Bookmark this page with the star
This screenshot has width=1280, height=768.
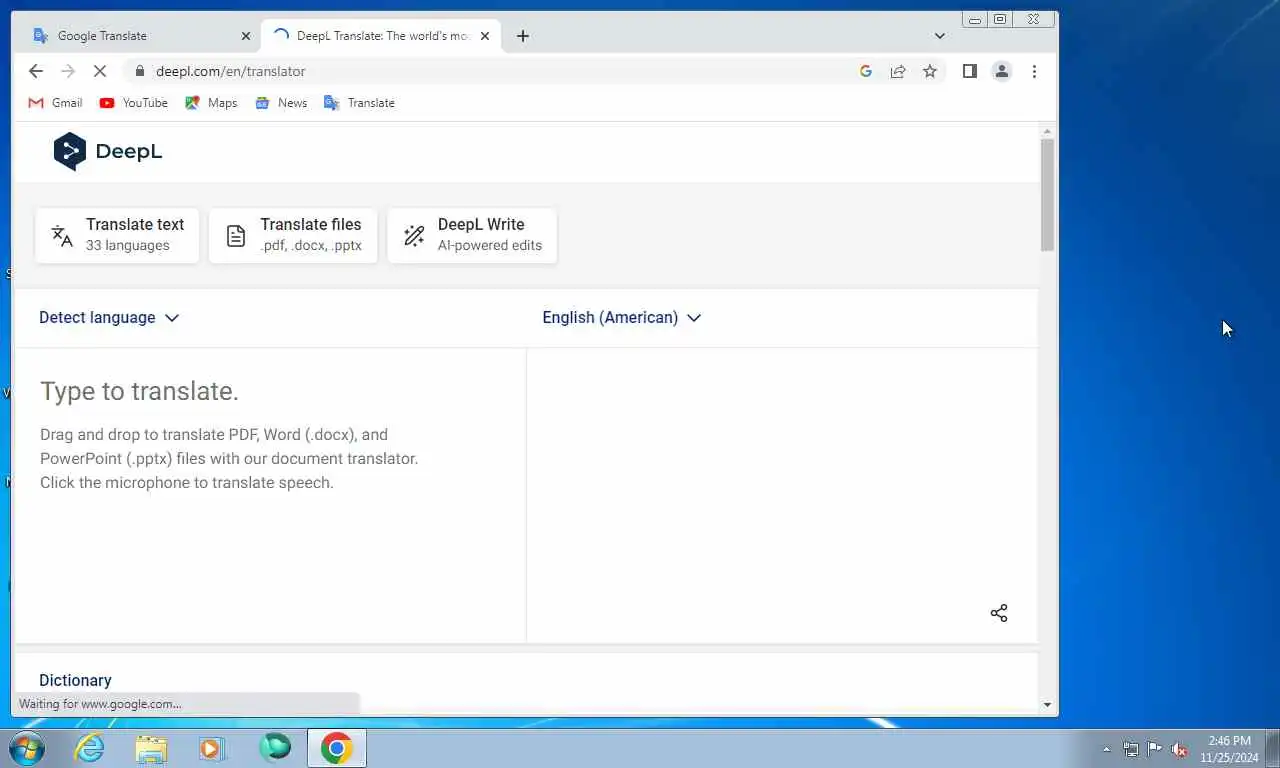930,71
